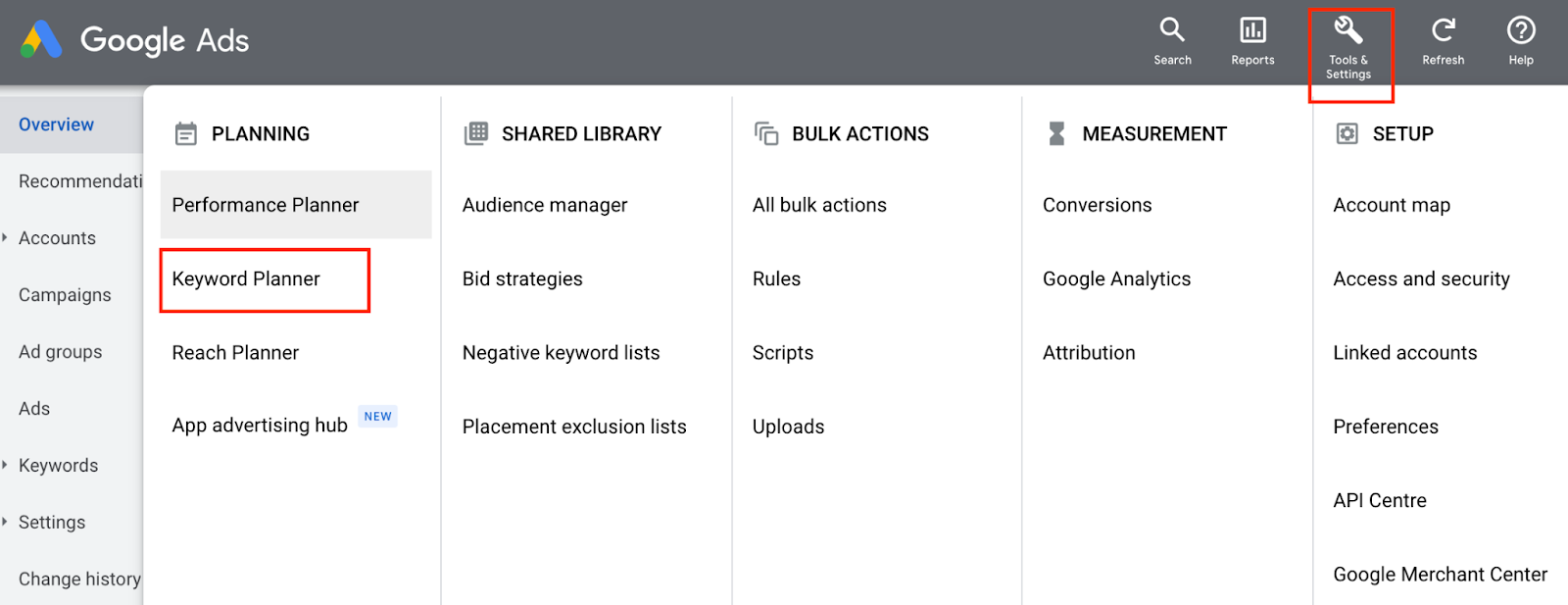Select Overview in the sidebar
The width and height of the screenshot is (1568, 605).
pos(72,125)
